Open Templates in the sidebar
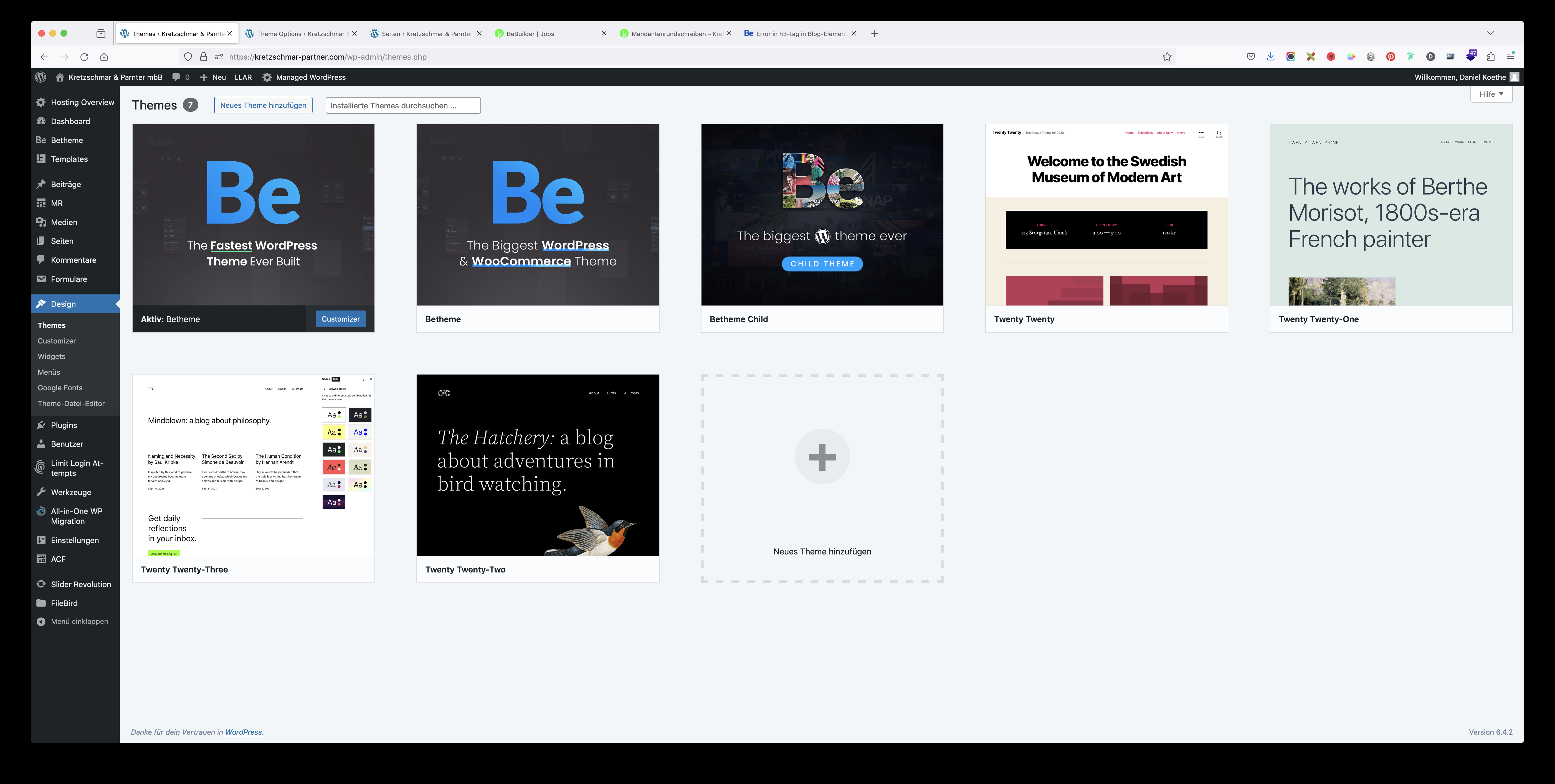 pyautogui.click(x=75, y=159)
